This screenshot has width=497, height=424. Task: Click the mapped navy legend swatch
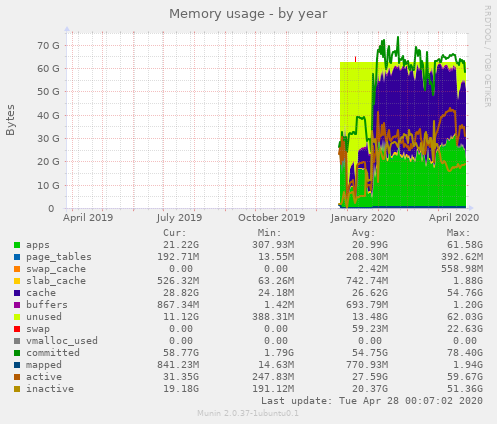17,365
